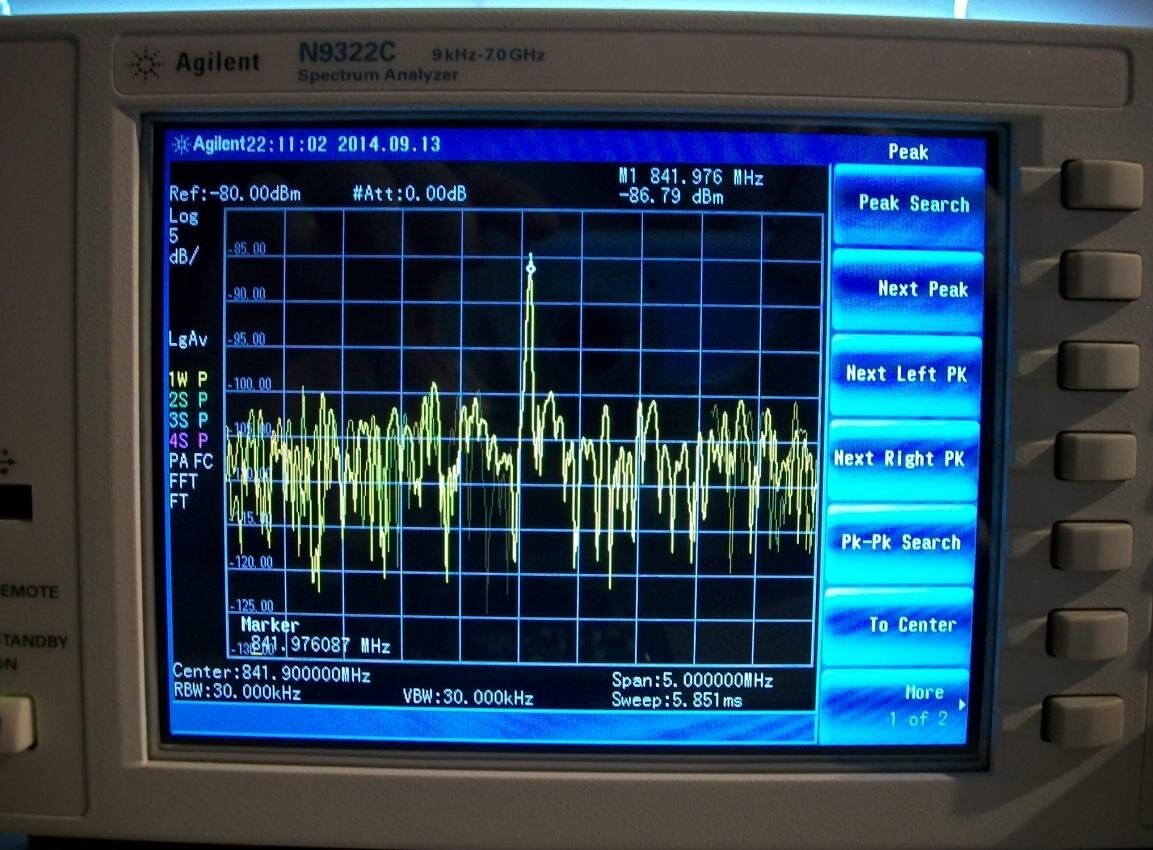1153x850 pixels.
Task: Click the LgAv averaging label
Action: pos(188,340)
